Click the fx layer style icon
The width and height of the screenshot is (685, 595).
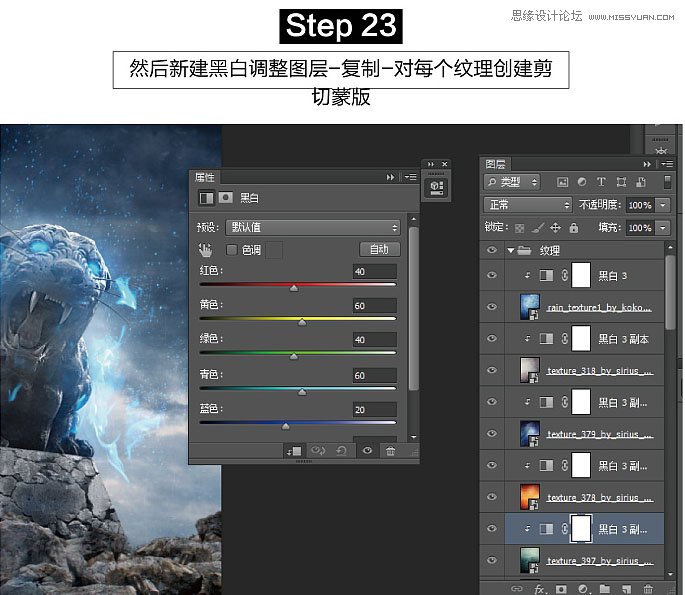541,590
